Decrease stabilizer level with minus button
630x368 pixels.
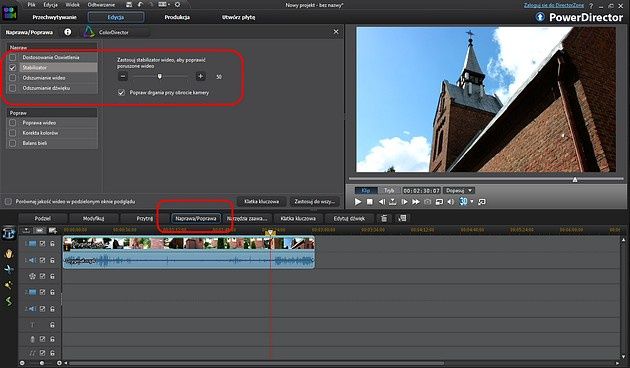(x=123, y=76)
